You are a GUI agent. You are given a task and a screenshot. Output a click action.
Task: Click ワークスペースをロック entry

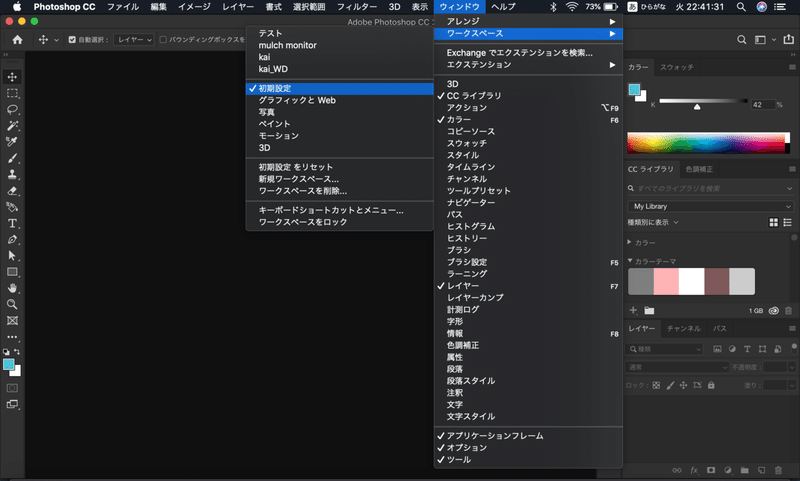[339, 222]
